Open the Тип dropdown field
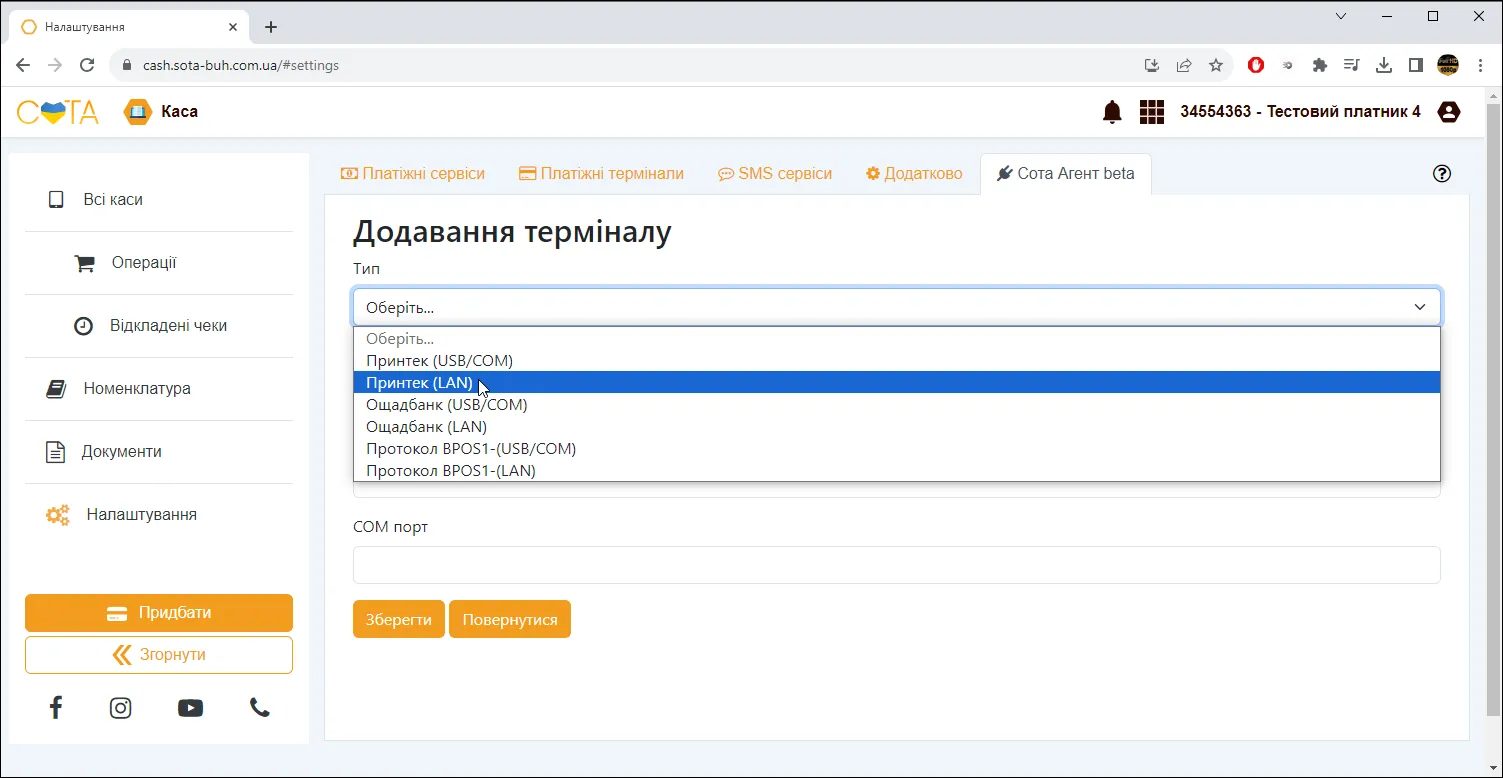 tap(897, 307)
